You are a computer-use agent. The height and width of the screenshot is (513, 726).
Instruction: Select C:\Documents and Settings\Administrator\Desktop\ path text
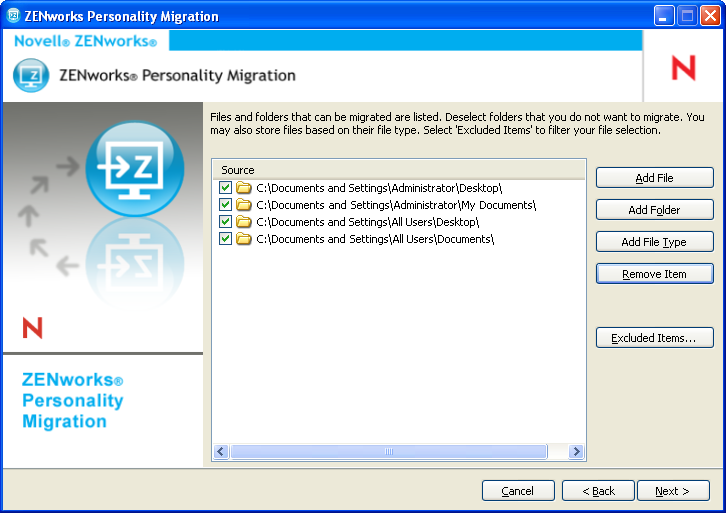click(379, 188)
